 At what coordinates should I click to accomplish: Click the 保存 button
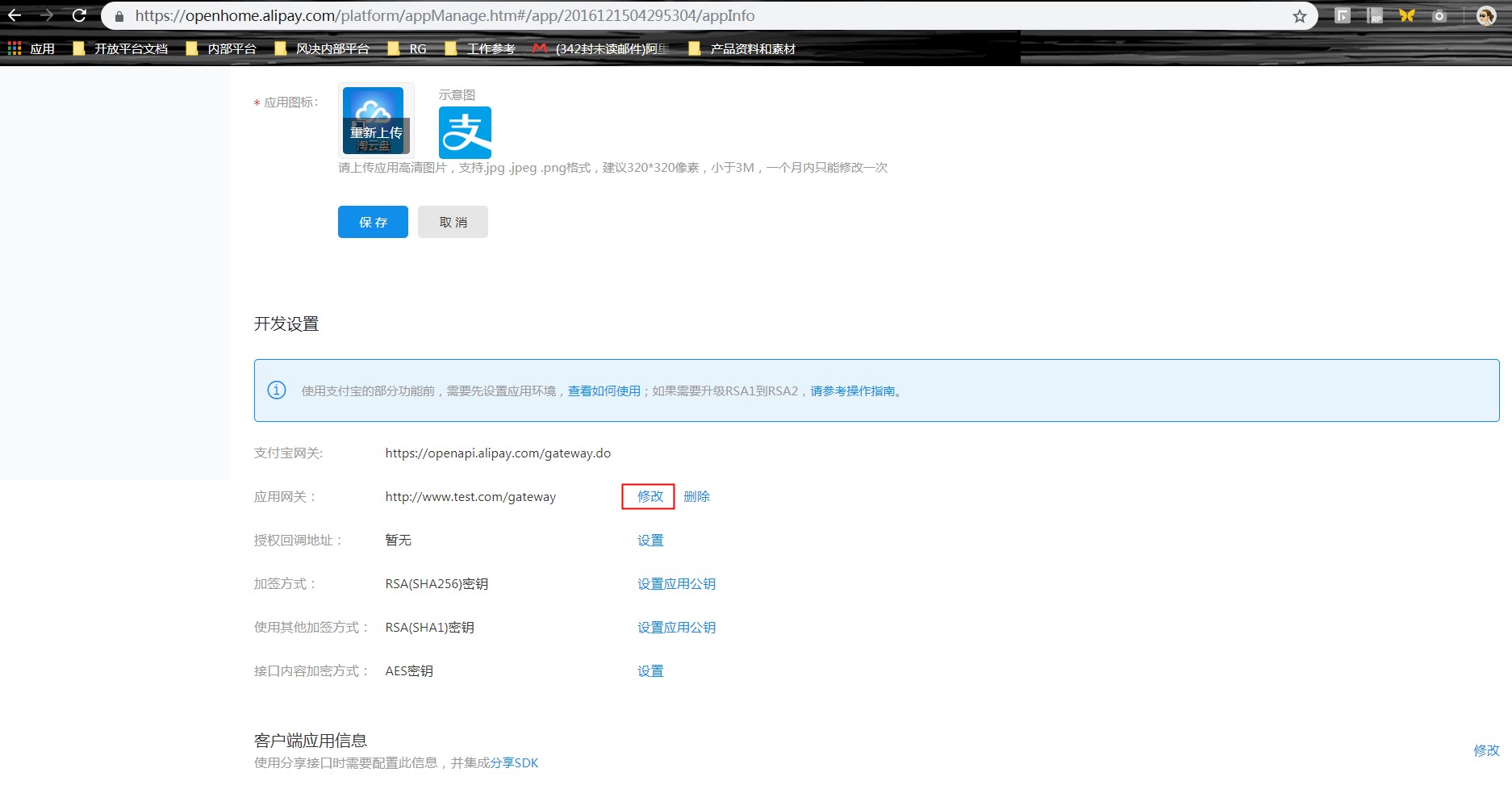pos(373,222)
